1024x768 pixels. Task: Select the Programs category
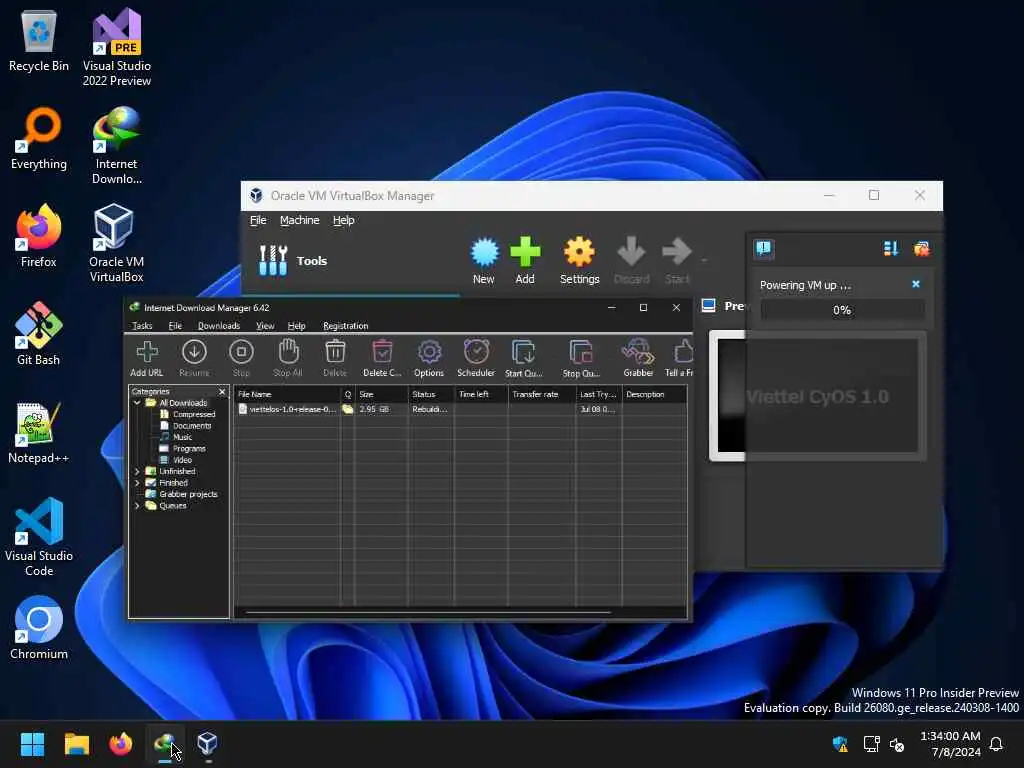(x=183, y=449)
